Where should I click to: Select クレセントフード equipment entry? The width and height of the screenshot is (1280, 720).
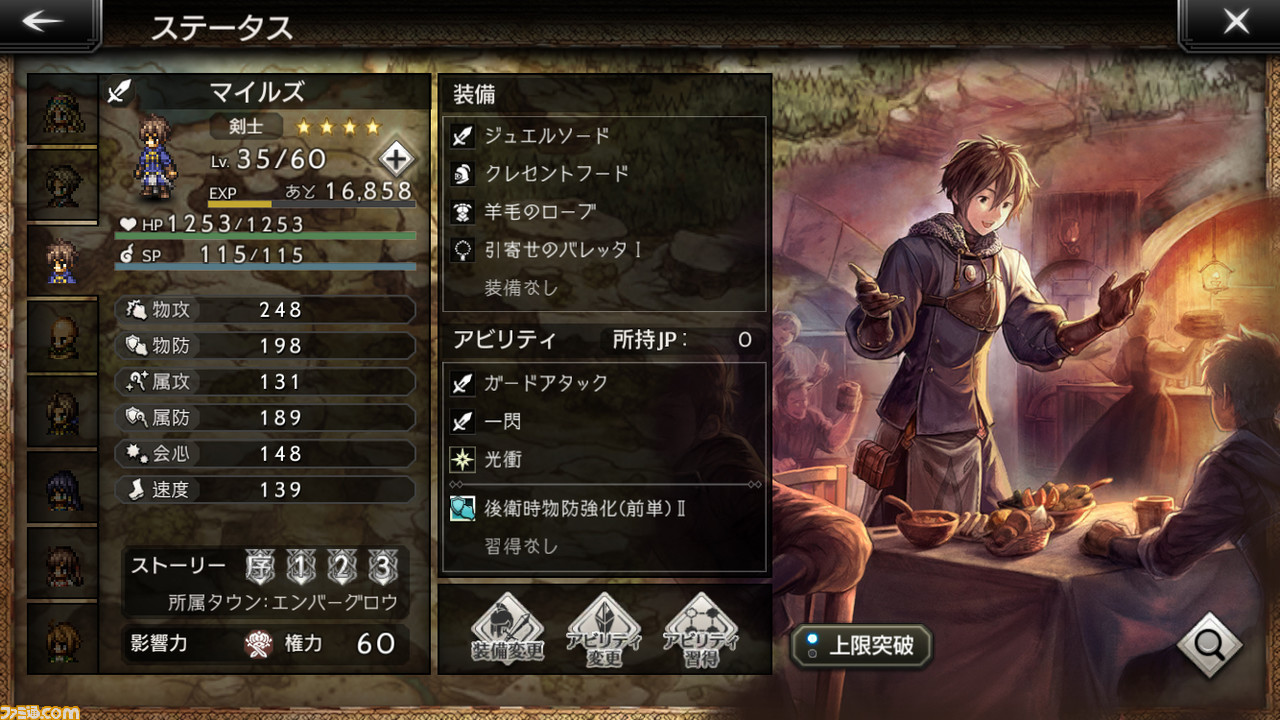coord(604,173)
